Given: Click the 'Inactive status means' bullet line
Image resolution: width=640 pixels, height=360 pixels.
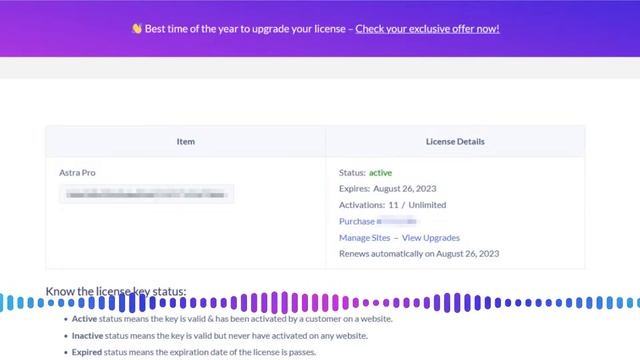Looking at the screenshot, I should tap(220, 336).
